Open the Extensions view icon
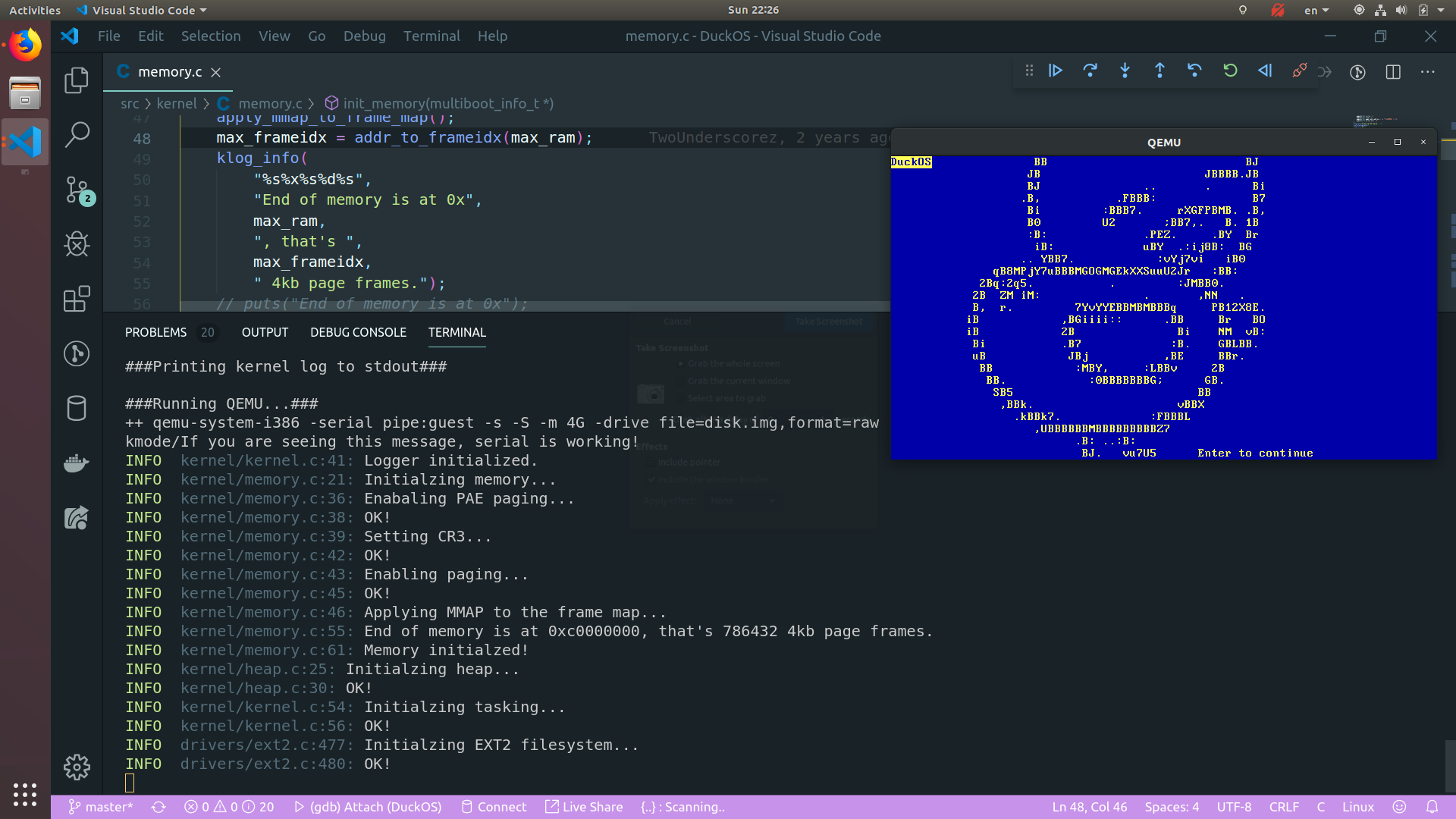 [x=77, y=299]
